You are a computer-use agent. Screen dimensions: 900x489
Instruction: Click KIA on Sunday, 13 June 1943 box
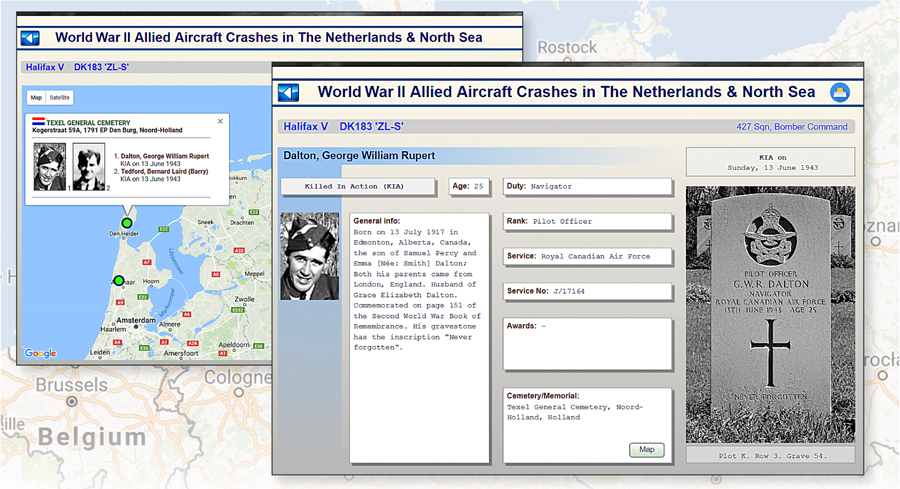(770, 162)
